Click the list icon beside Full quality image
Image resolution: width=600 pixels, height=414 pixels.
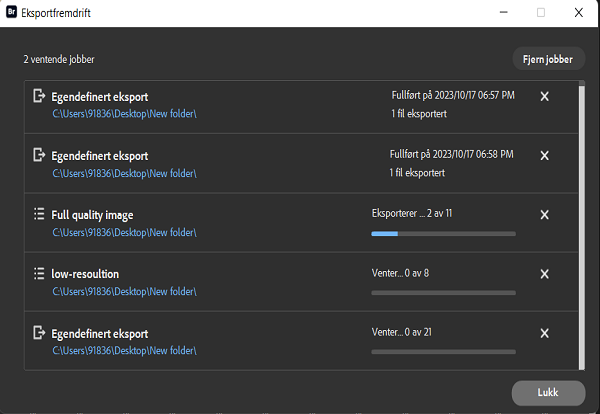click(39, 214)
